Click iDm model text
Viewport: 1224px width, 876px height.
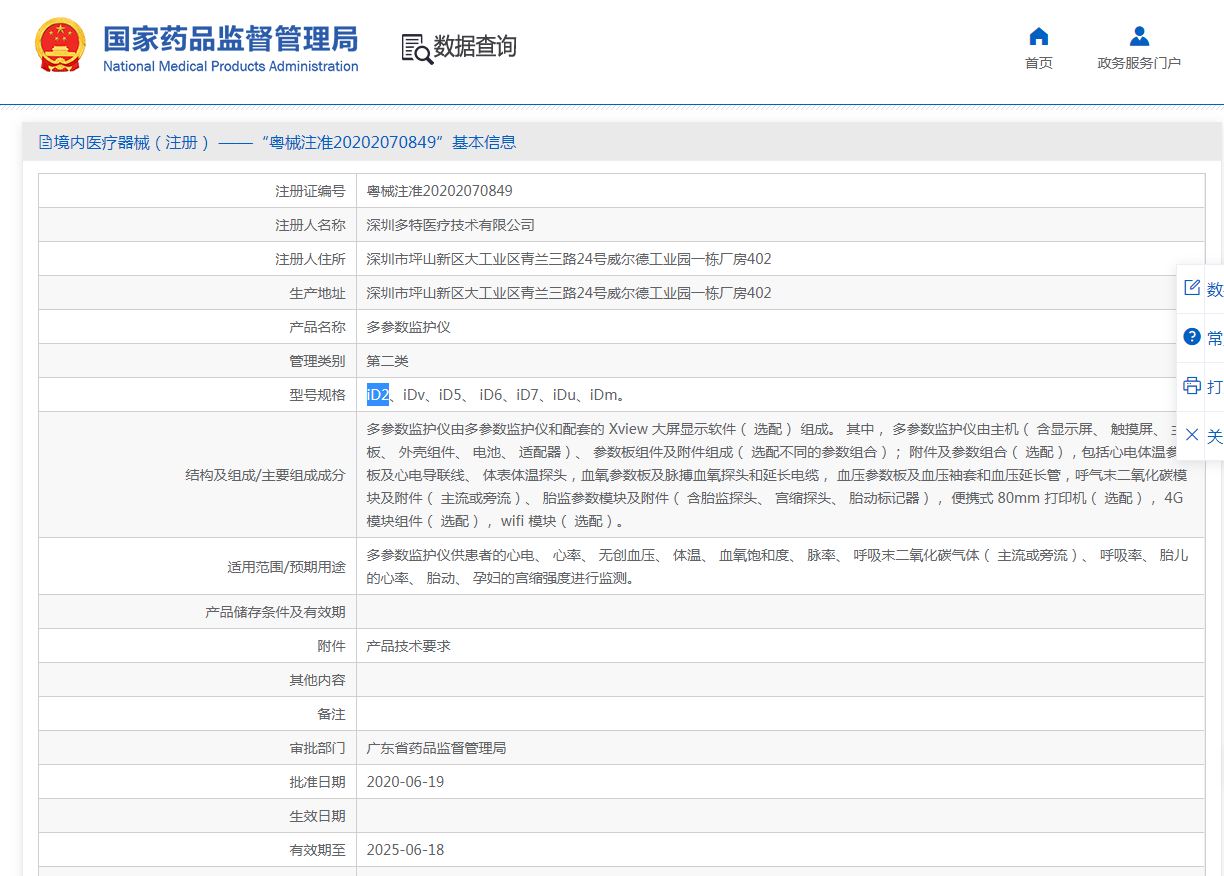coord(603,395)
